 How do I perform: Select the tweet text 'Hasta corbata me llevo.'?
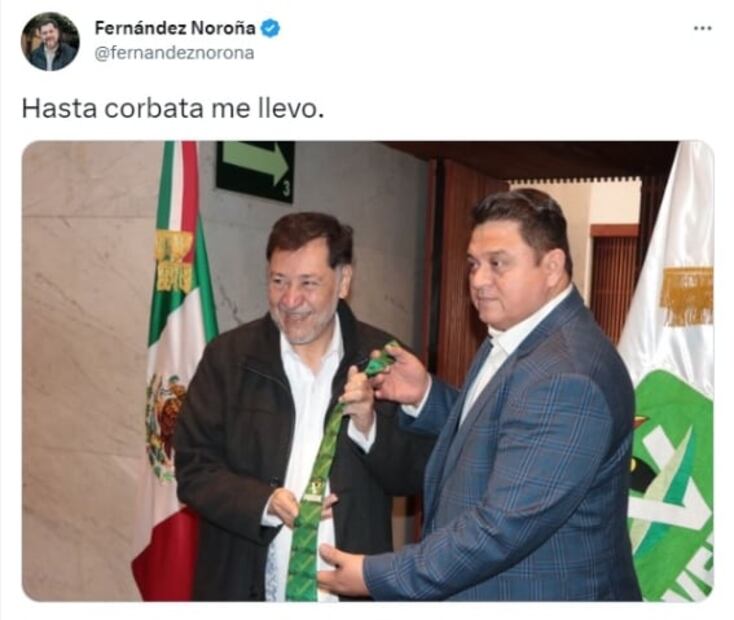[x=173, y=108]
